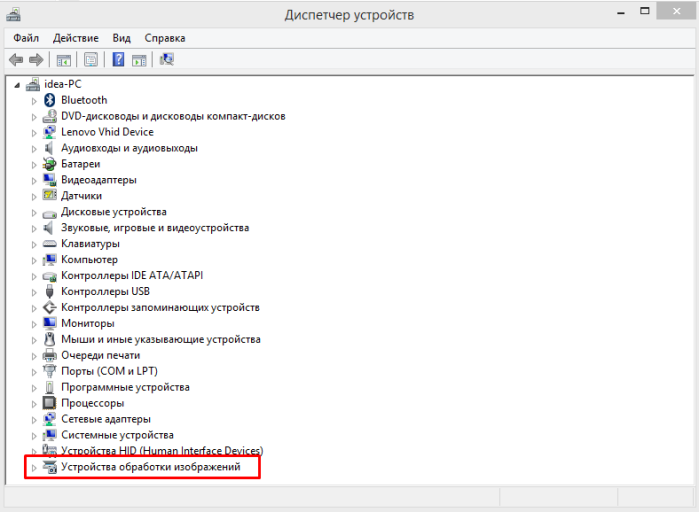The width and height of the screenshot is (699, 512).
Task: Select the DVD drives category icon
Action: (49, 116)
